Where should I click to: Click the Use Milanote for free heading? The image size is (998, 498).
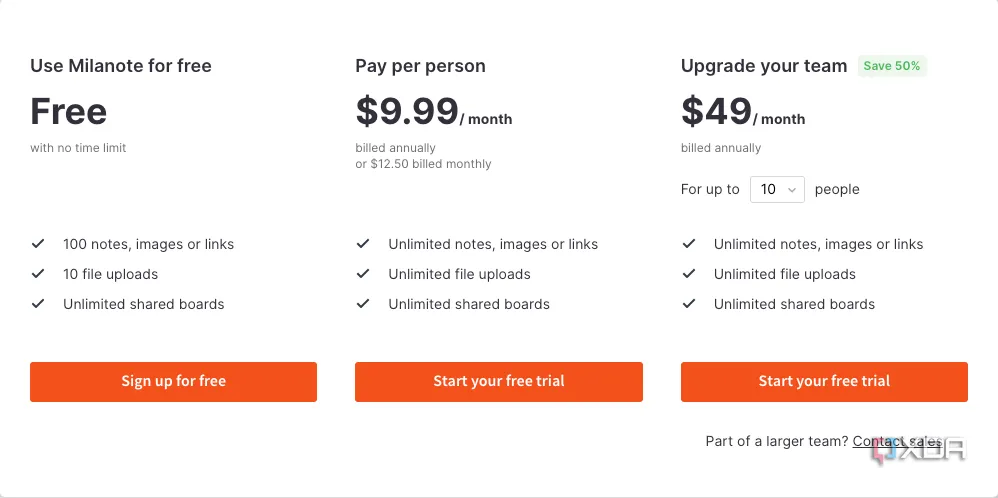(x=121, y=66)
